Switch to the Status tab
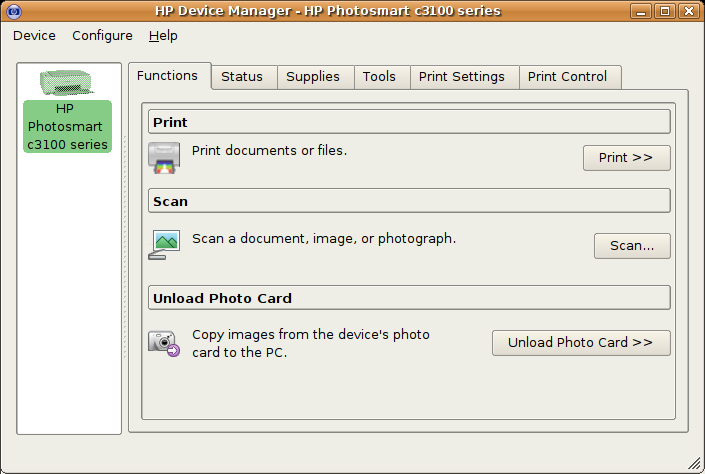The width and height of the screenshot is (705, 474). (244, 77)
